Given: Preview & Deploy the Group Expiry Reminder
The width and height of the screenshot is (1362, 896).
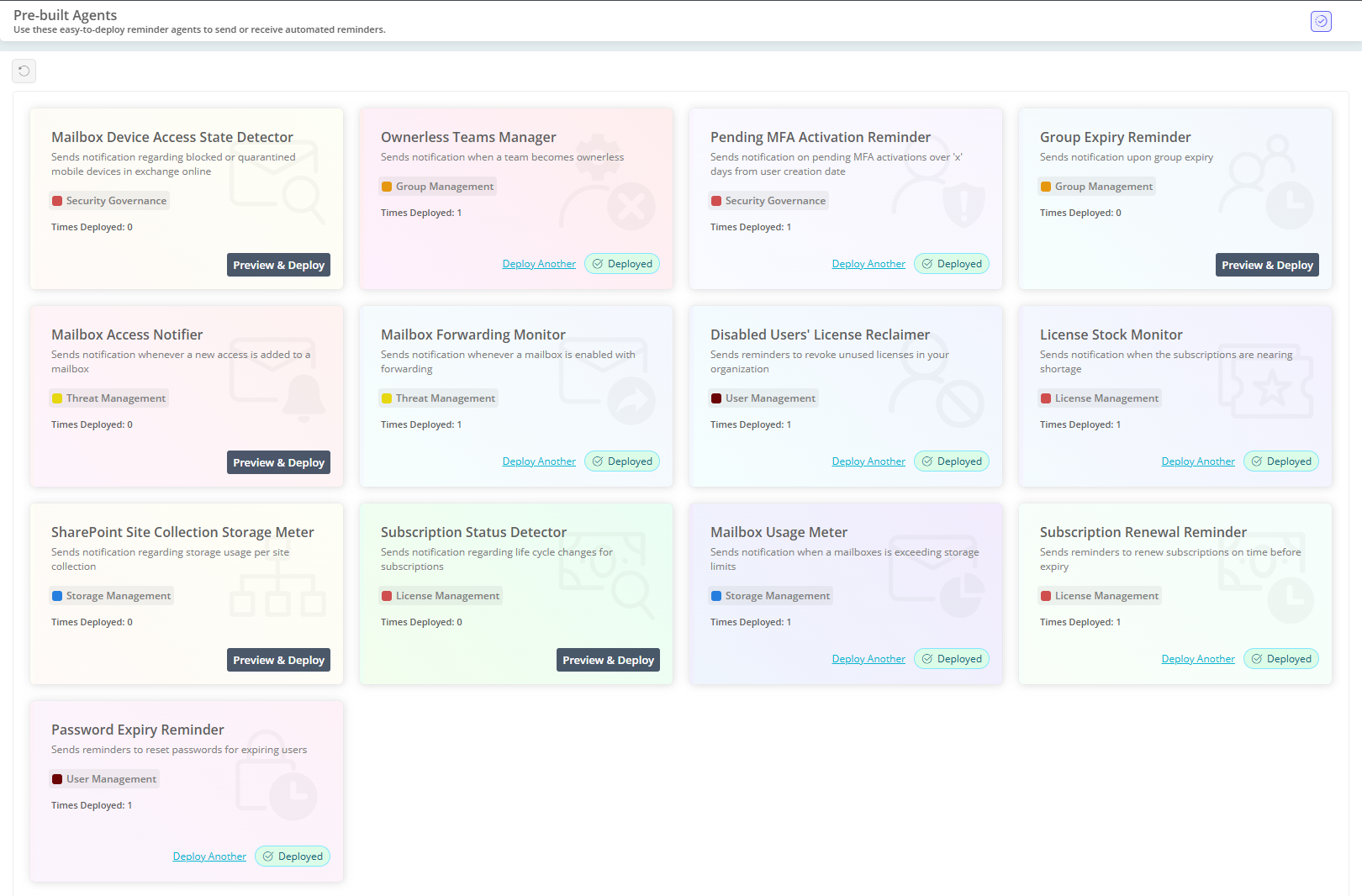Looking at the screenshot, I should (x=1267, y=265).
